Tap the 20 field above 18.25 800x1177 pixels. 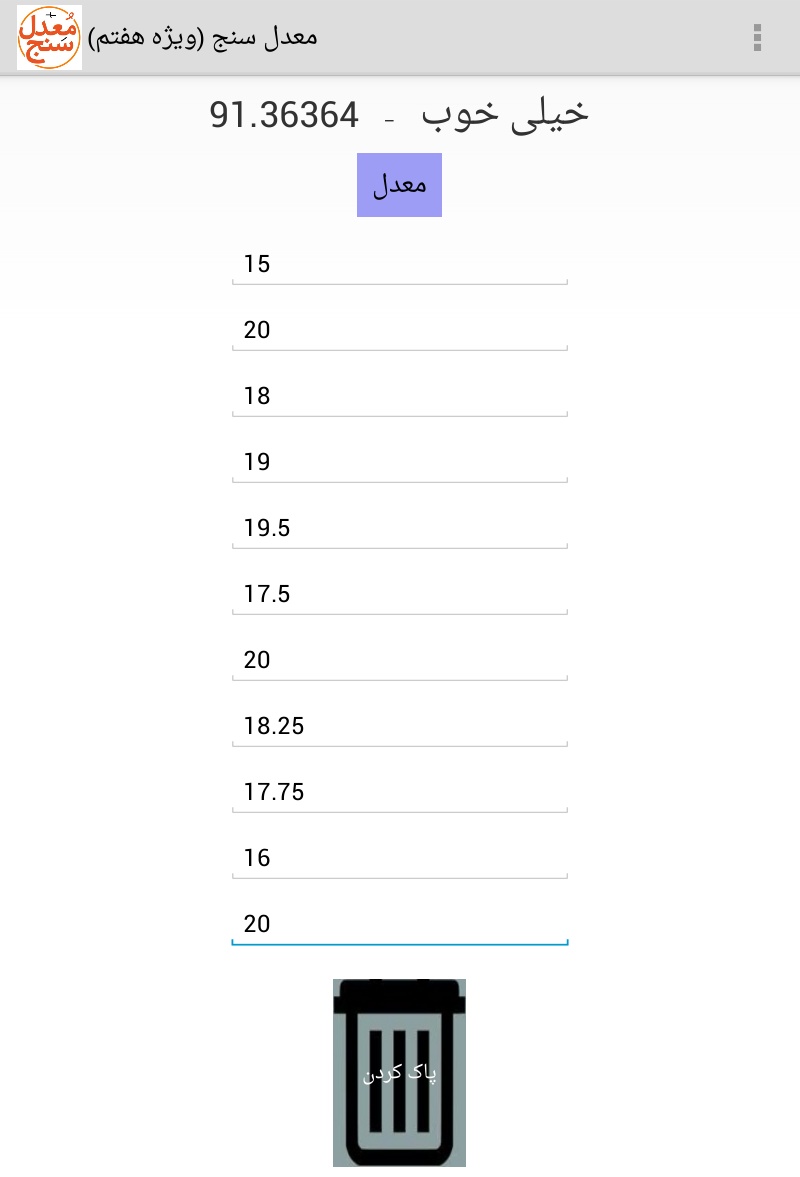[x=399, y=661]
